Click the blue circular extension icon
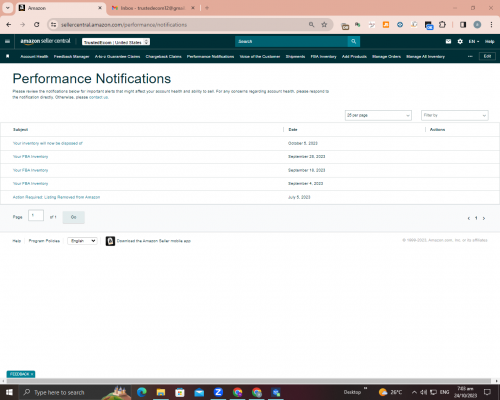The height and width of the screenshot is (400, 500). (x=400, y=25)
